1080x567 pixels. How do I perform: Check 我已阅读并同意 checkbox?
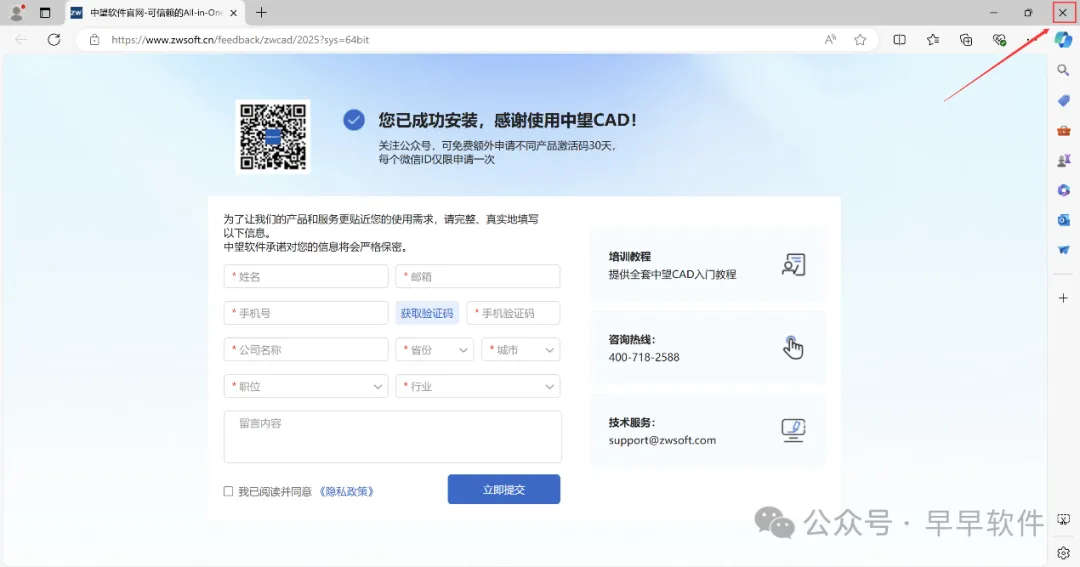(x=228, y=491)
